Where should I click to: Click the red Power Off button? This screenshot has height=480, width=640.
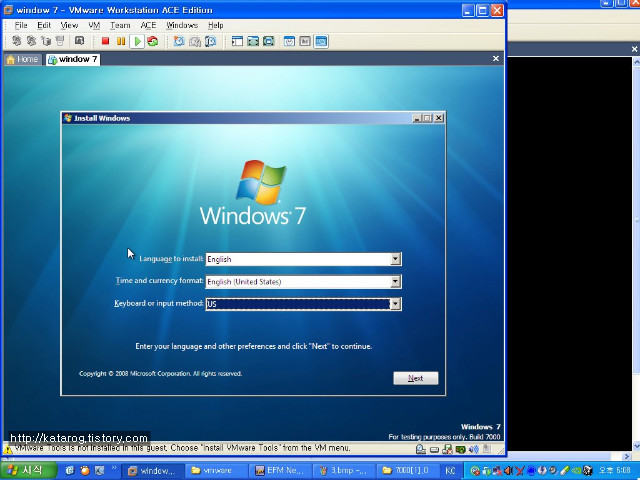pos(105,41)
